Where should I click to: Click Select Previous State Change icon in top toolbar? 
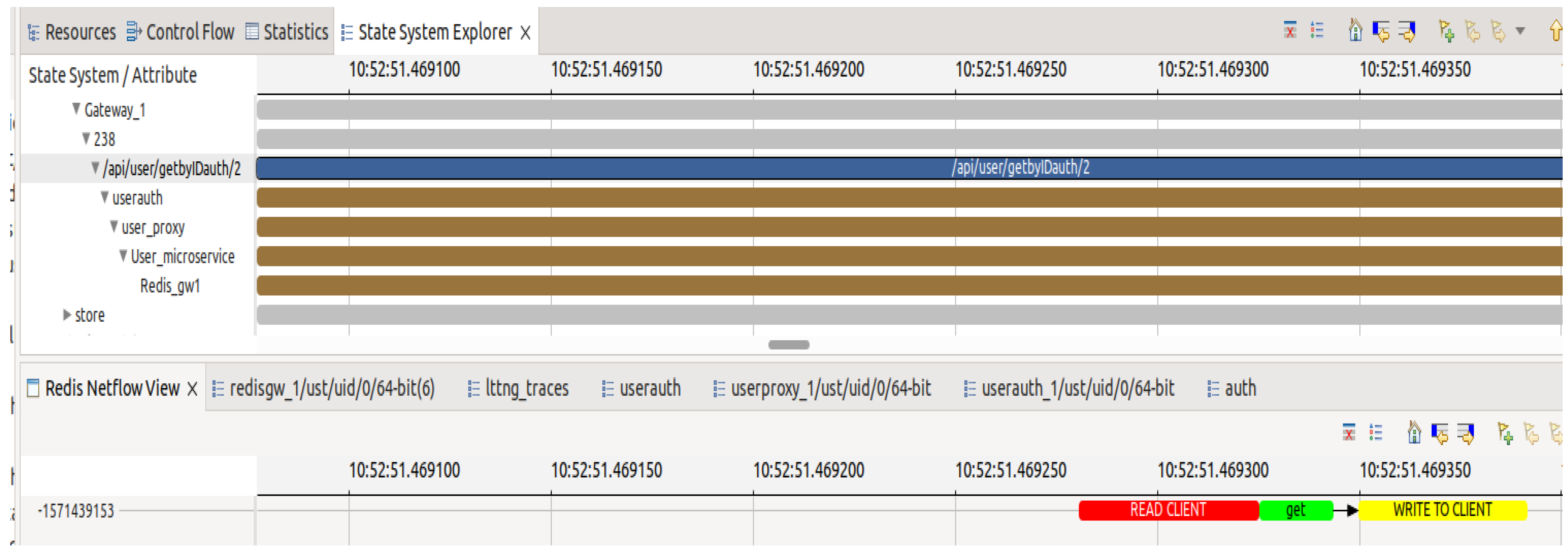(x=1380, y=30)
